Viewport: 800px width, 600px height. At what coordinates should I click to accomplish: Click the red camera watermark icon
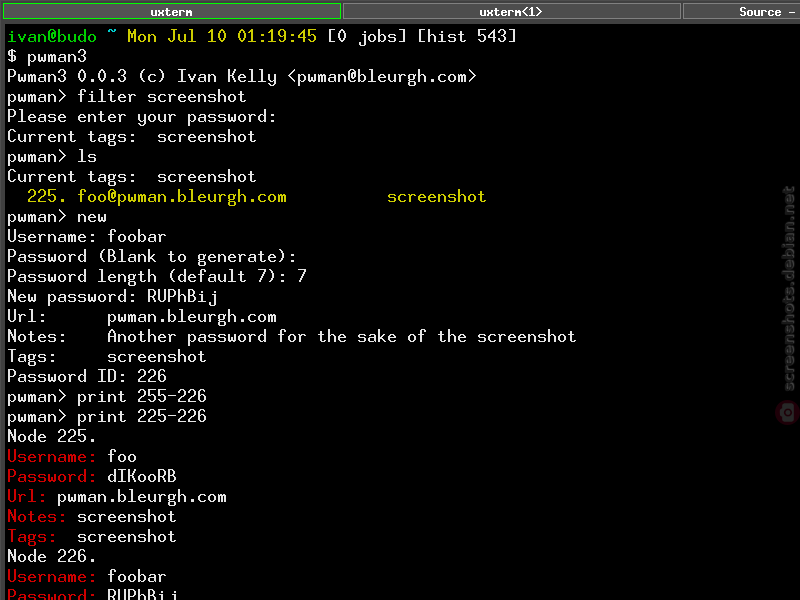tap(788, 412)
